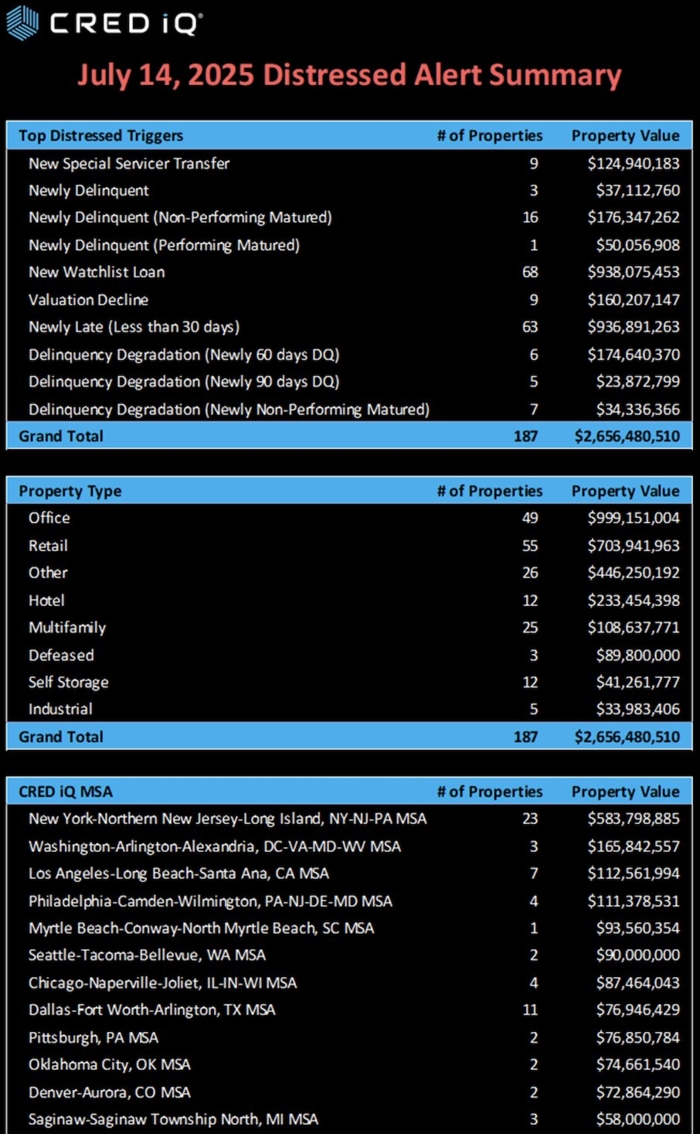700x1134 pixels.
Task: Click the CRED iQ MSA column header
Action: (x=65, y=791)
